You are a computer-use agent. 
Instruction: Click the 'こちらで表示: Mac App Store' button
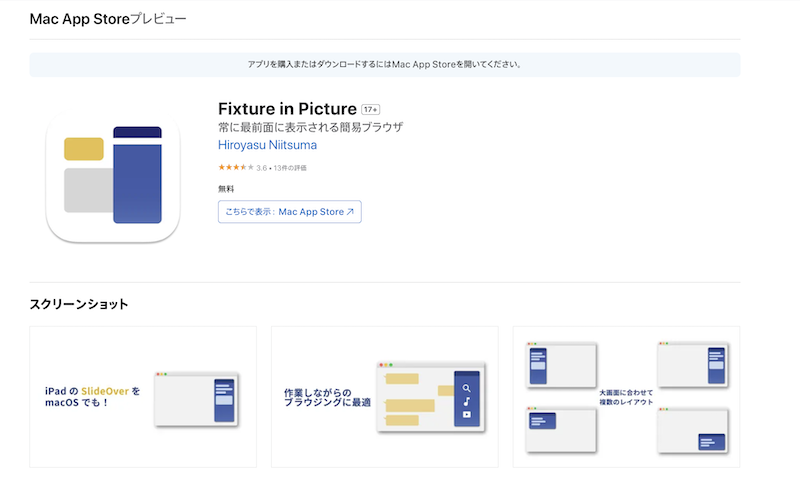[x=290, y=212]
